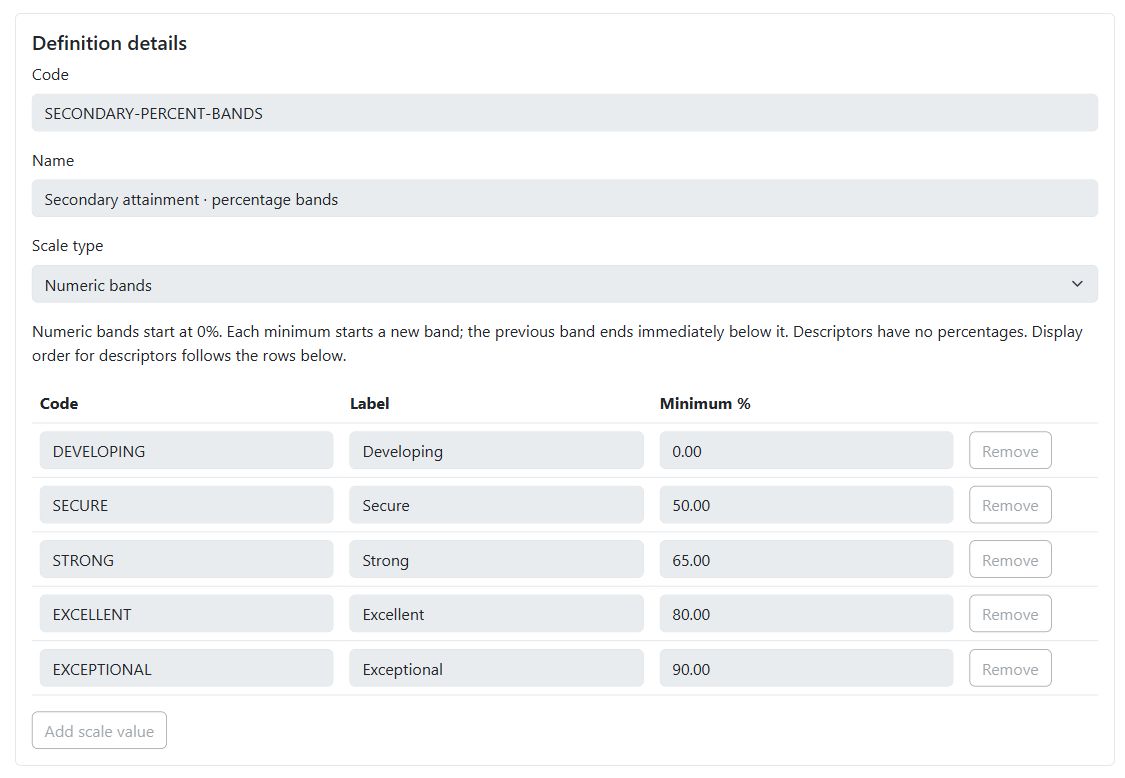The height and width of the screenshot is (778, 1125).
Task: Select the SECURE code field
Action: (x=187, y=505)
